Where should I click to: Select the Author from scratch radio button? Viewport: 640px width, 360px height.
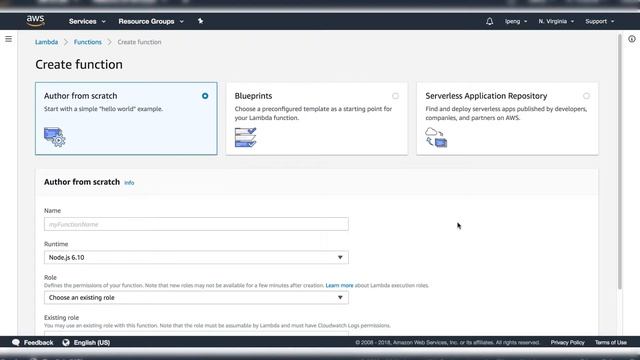coord(205,96)
